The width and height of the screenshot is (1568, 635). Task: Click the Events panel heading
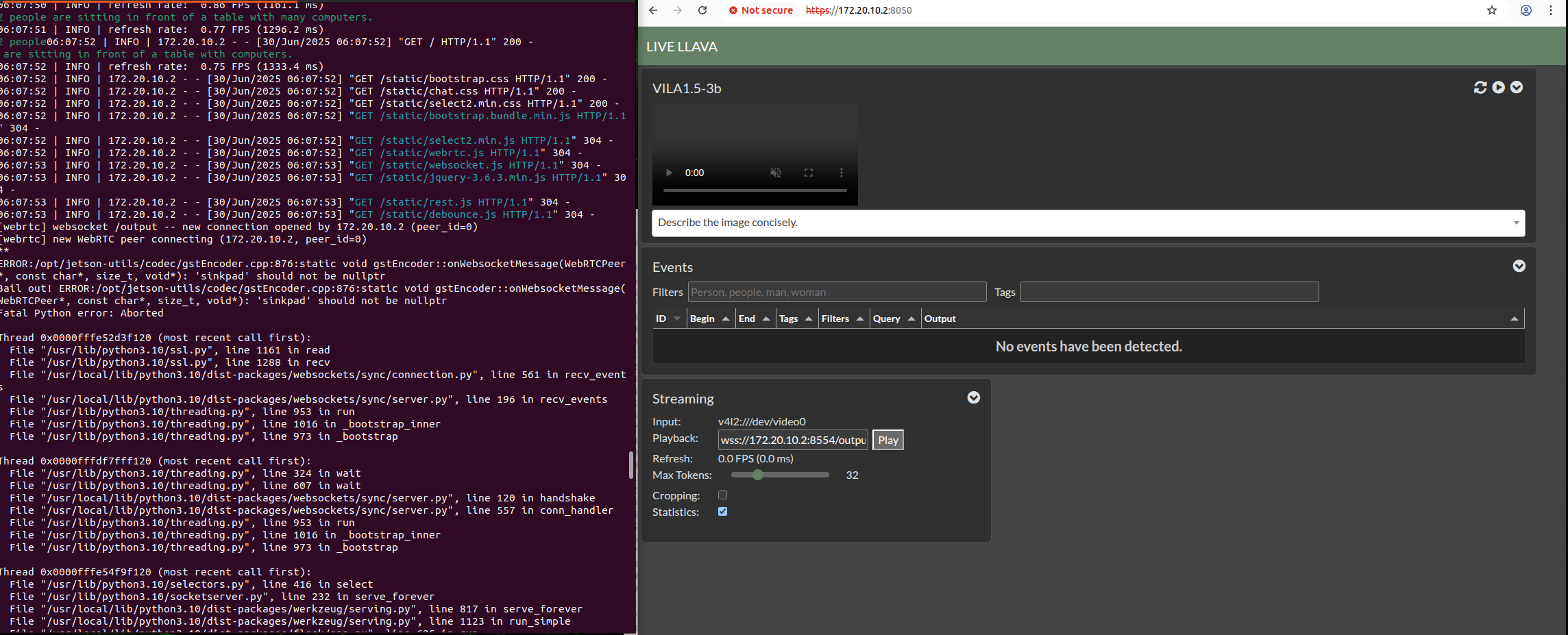[x=672, y=267]
